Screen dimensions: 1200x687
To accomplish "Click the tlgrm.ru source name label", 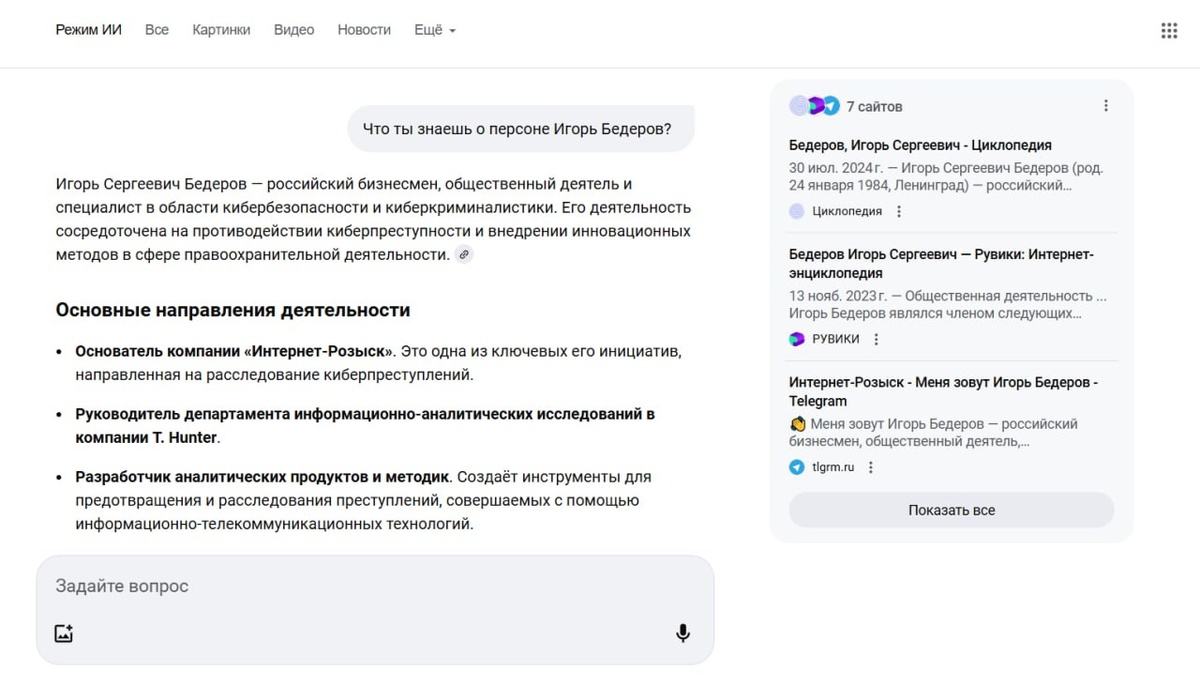I will tap(834, 467).
